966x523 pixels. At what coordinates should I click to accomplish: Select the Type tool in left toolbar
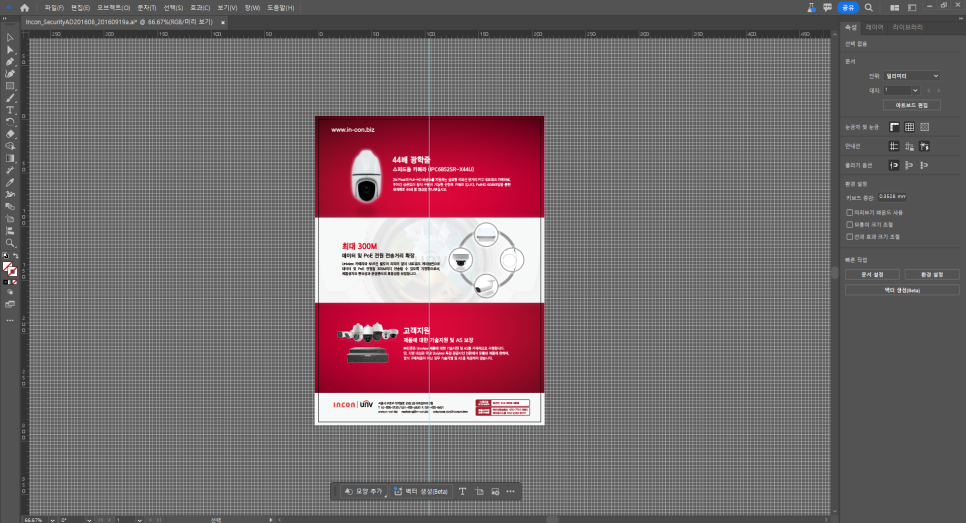[10, 110]
